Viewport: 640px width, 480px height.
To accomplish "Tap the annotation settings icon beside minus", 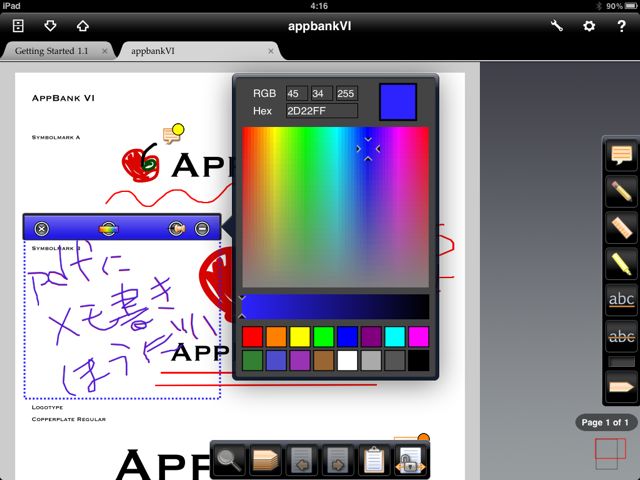I will tap(177, 229).
